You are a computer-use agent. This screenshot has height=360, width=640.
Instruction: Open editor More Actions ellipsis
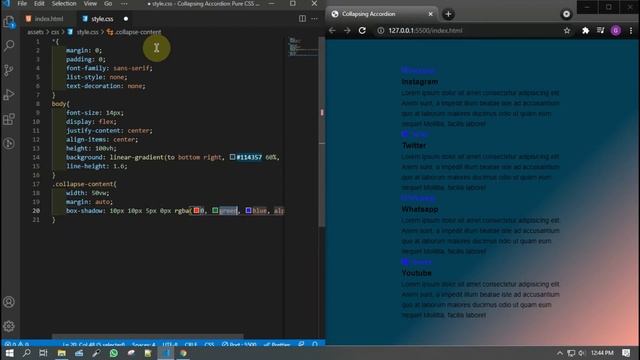tap(314, 19)
